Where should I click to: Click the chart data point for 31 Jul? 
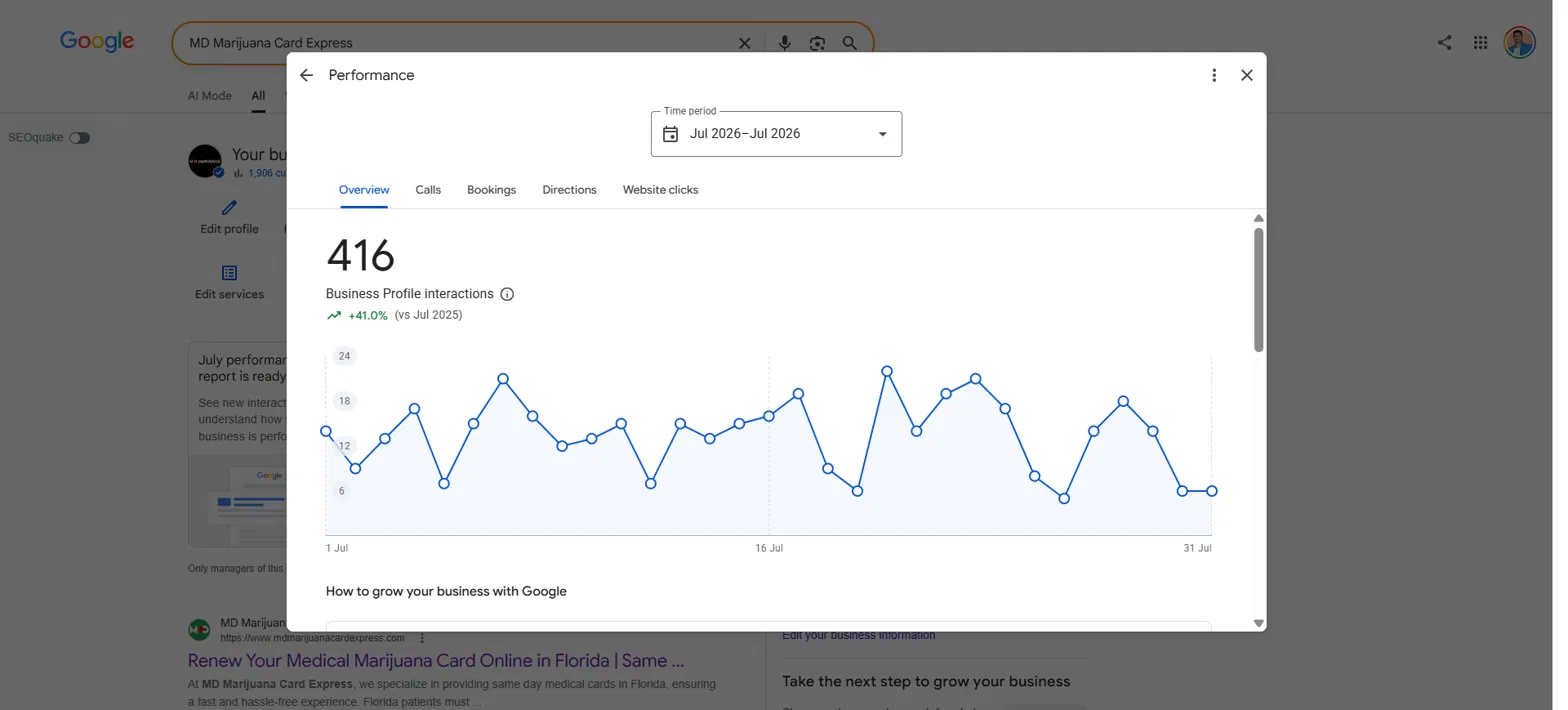point(1212,491)
